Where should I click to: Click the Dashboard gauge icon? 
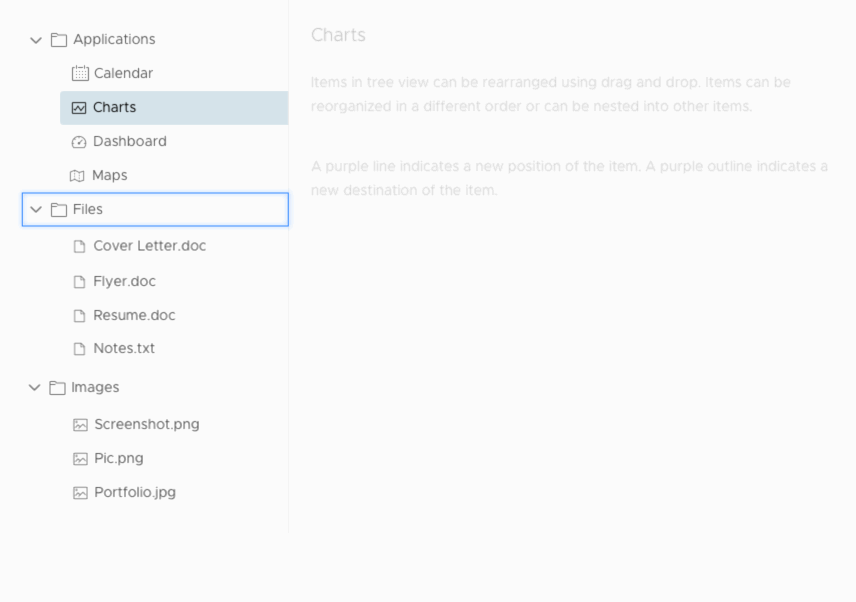tap(79, 141)
